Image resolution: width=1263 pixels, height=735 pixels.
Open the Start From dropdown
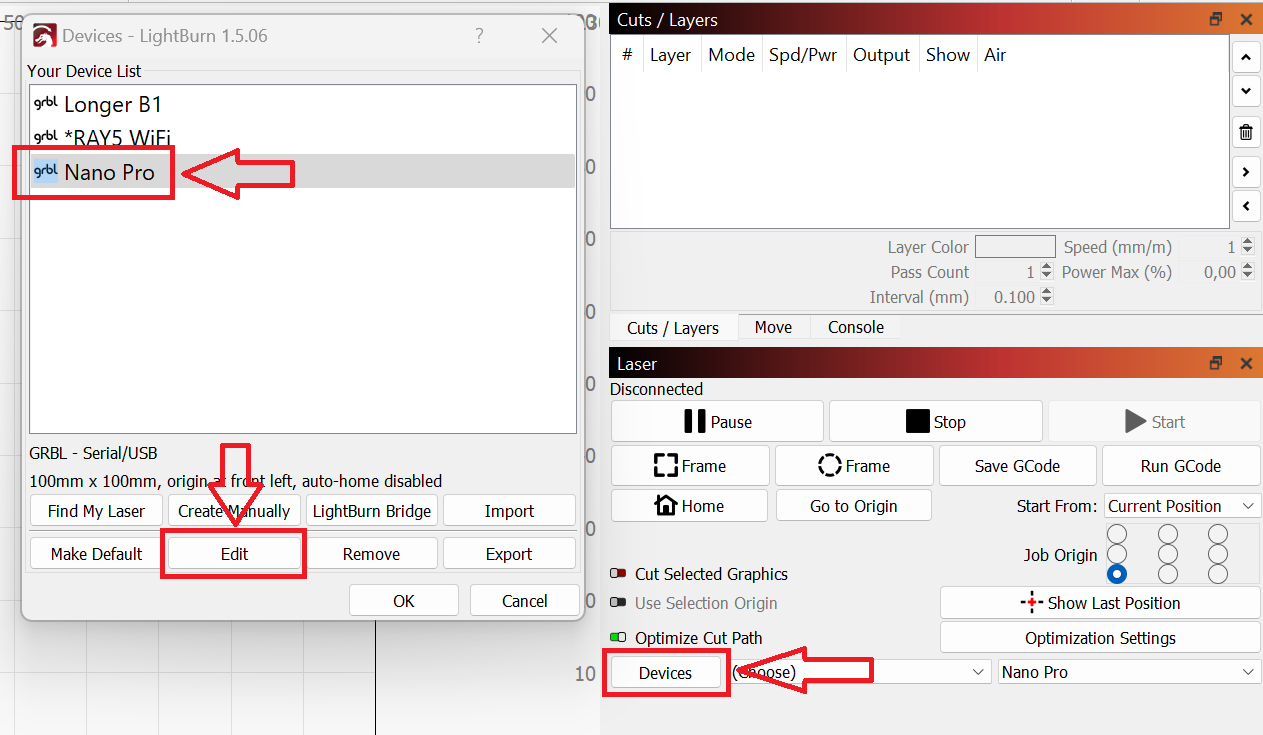pyautogui.click(x=1182, y=506)
